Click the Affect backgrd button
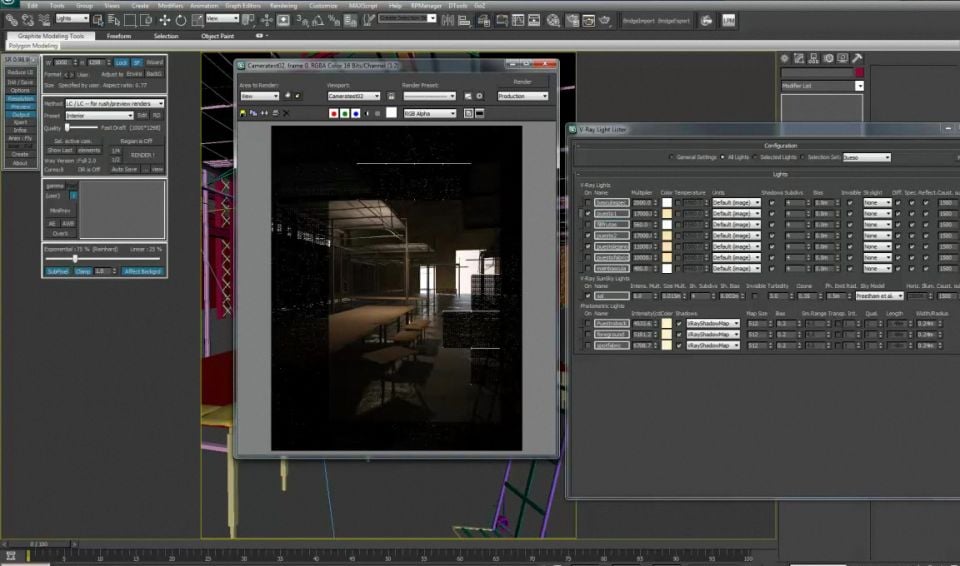 pyautogui.click(x=142, y=271)
